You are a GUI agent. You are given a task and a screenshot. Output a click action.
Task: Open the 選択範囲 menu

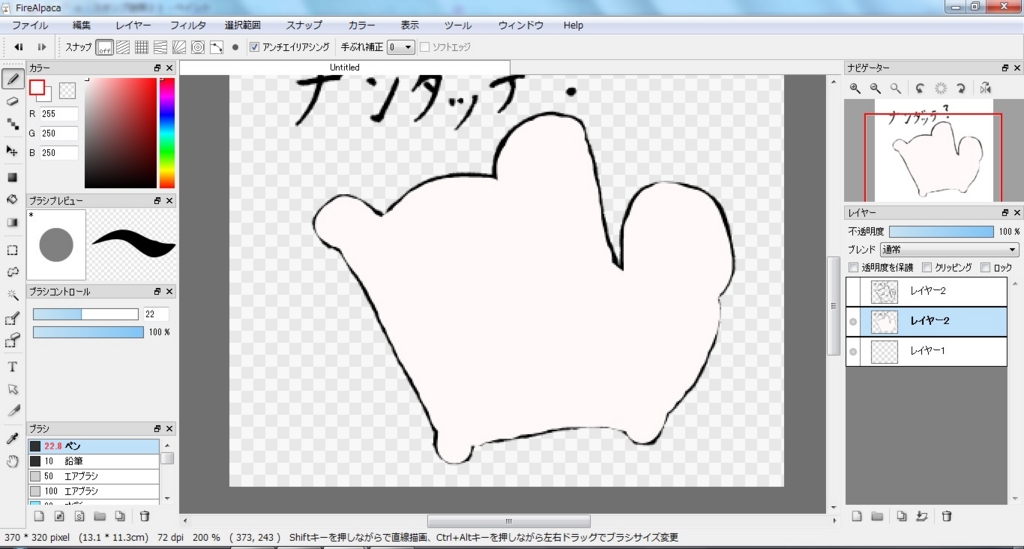point(243,25)
